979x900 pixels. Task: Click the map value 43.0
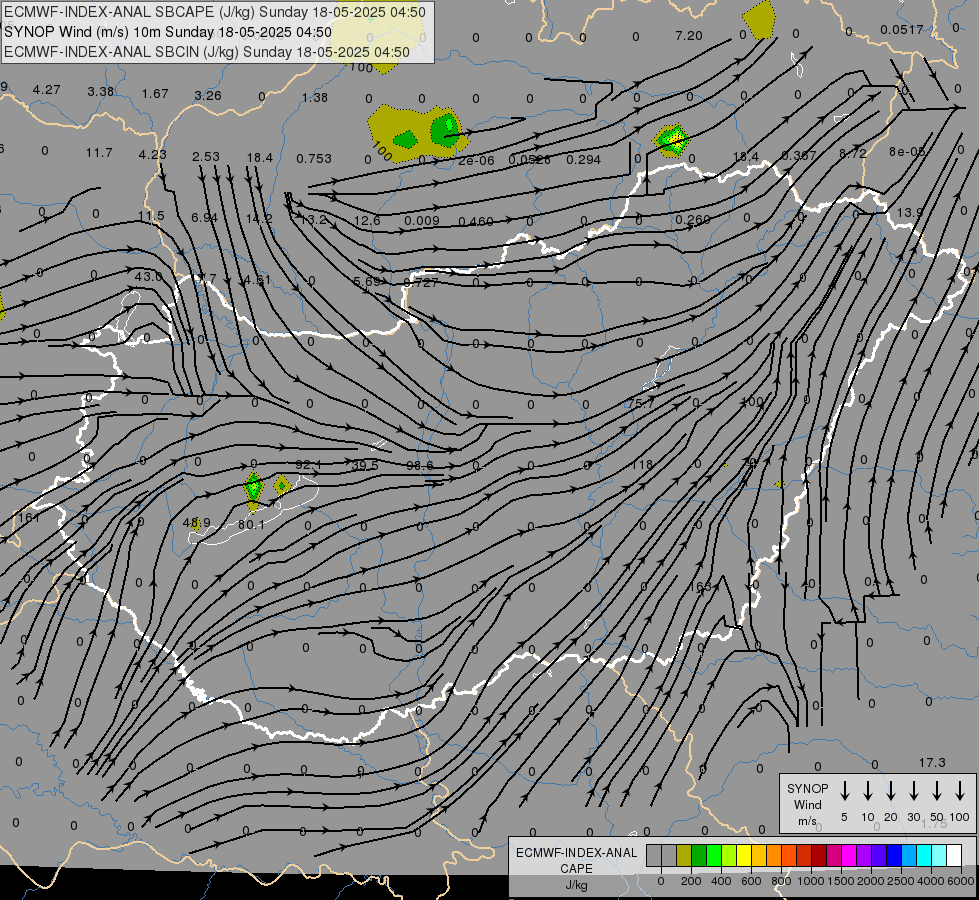[149, 276]
